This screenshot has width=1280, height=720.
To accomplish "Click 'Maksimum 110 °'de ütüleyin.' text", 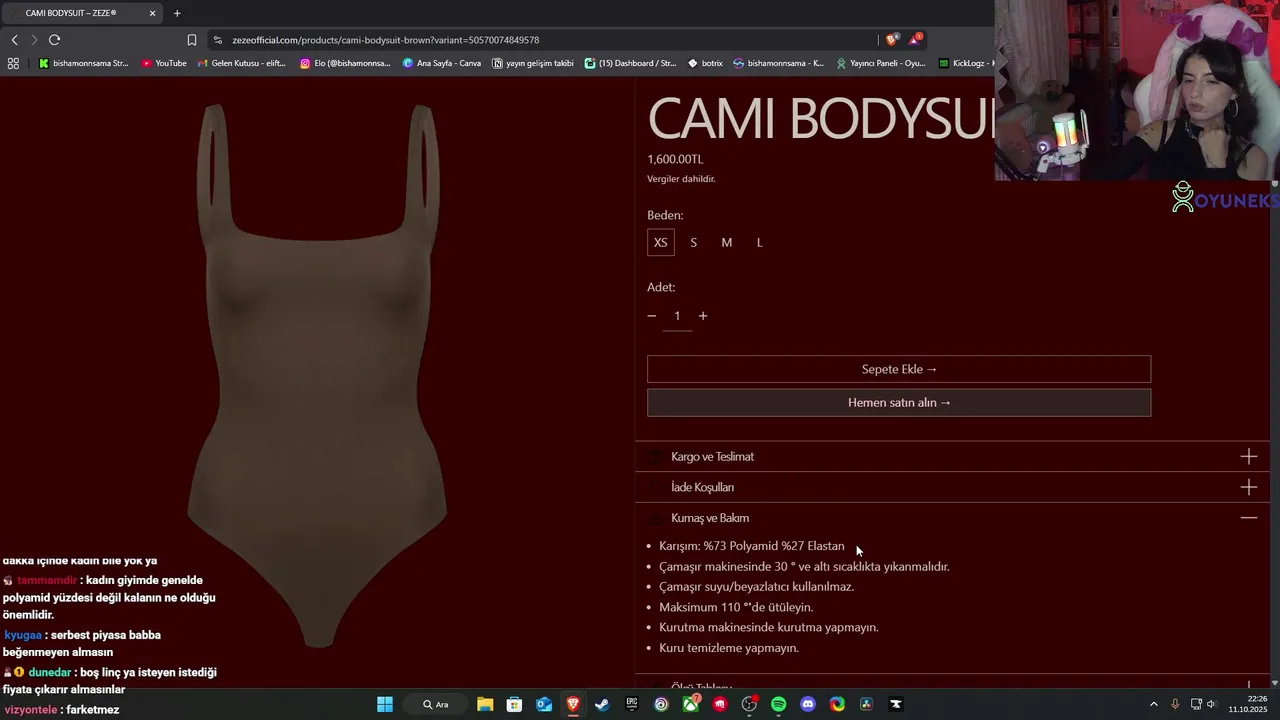I will 736,607.
